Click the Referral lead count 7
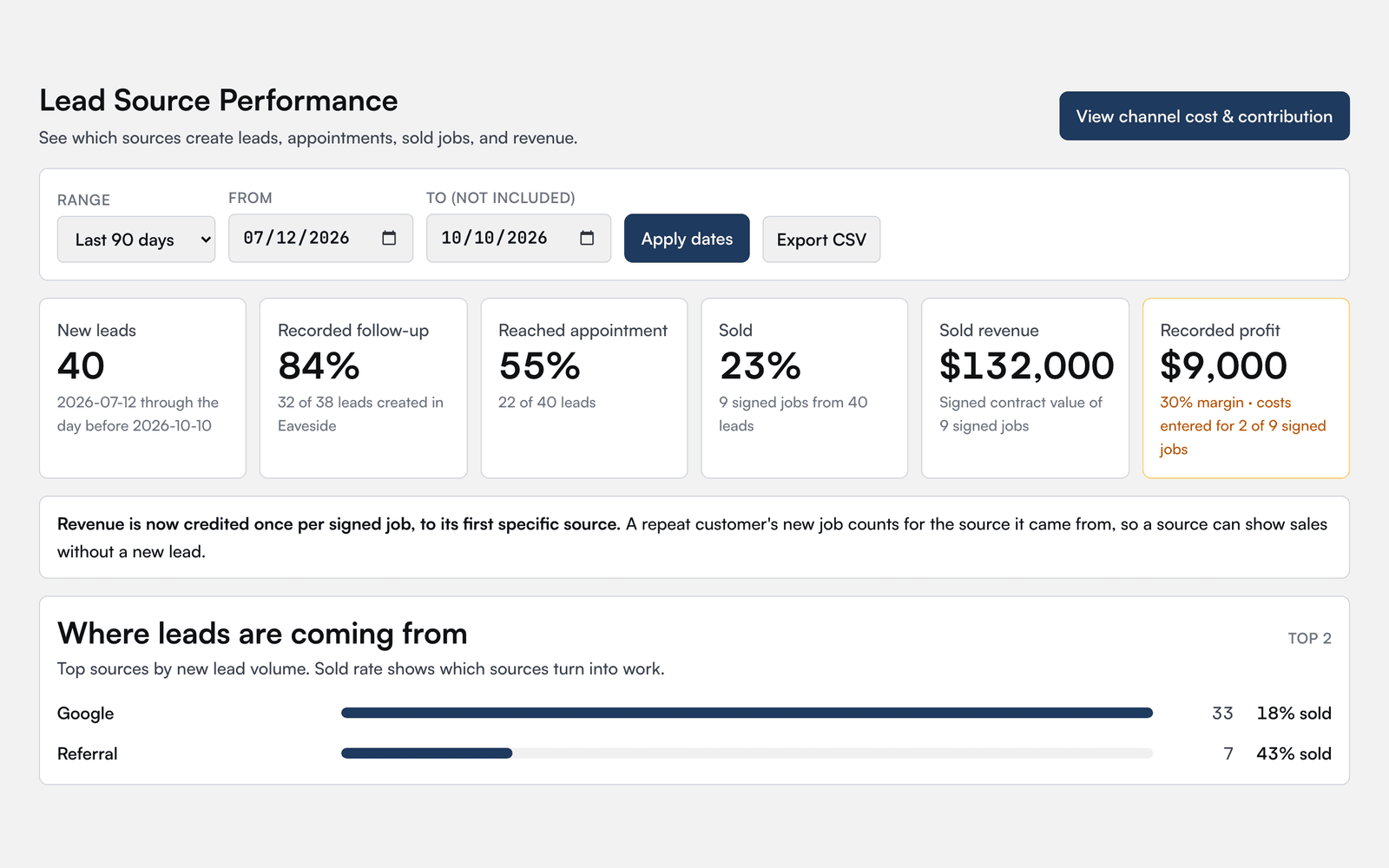Viewport: 1389px width, 868px height. (1228, 753)
